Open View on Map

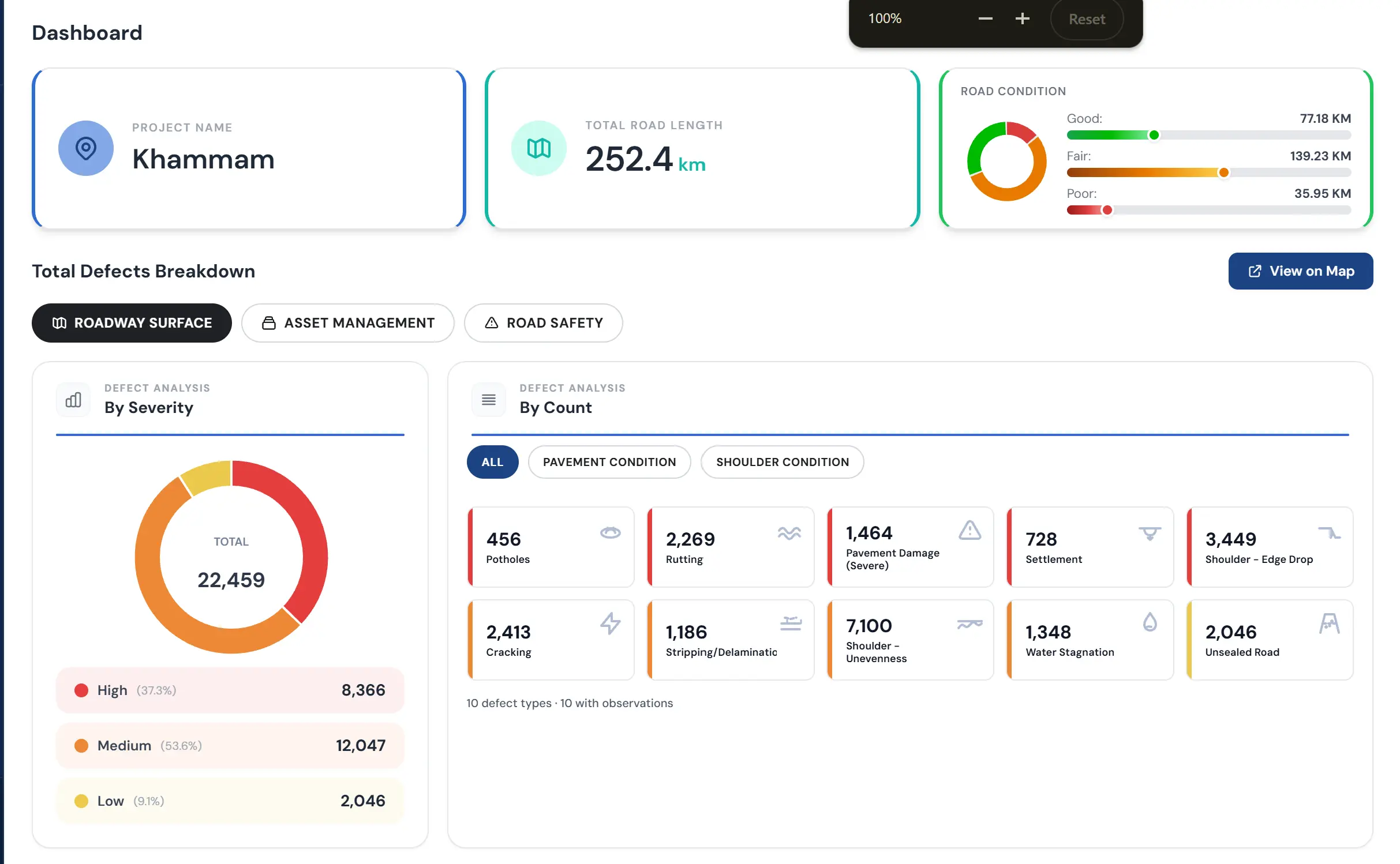coord(1300,271)
